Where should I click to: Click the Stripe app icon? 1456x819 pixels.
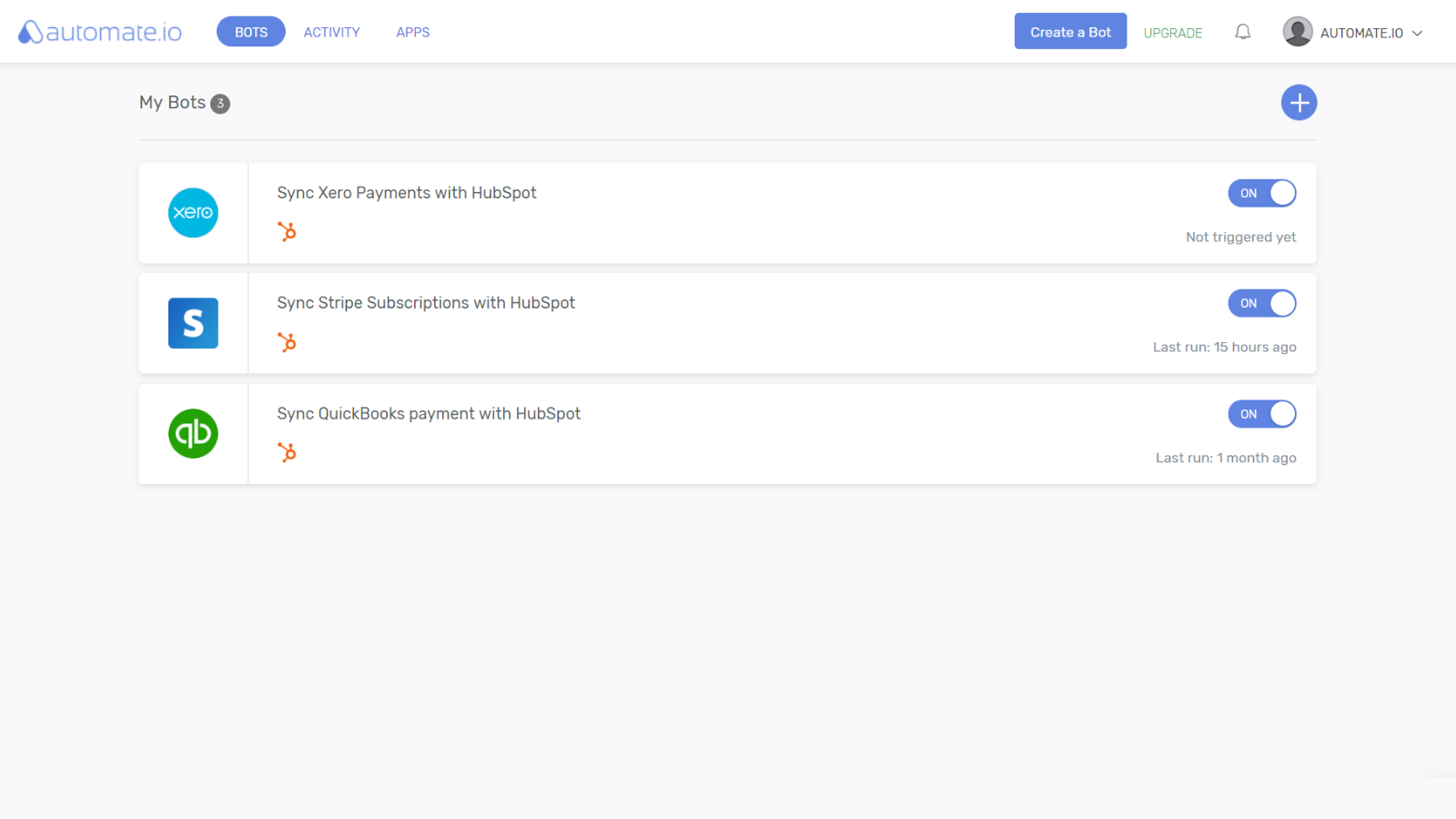[x=193, y=323]
